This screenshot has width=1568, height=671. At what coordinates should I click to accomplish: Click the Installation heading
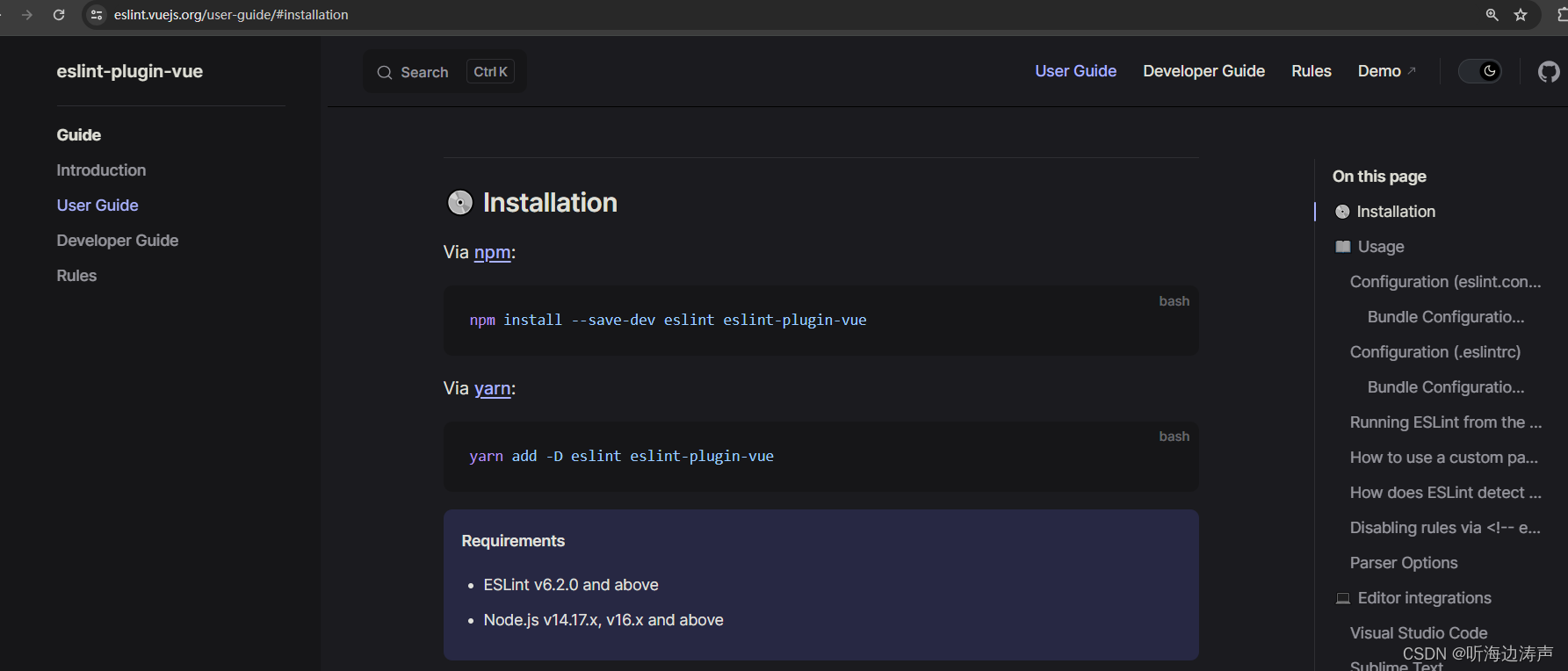(x=550, y=203)
